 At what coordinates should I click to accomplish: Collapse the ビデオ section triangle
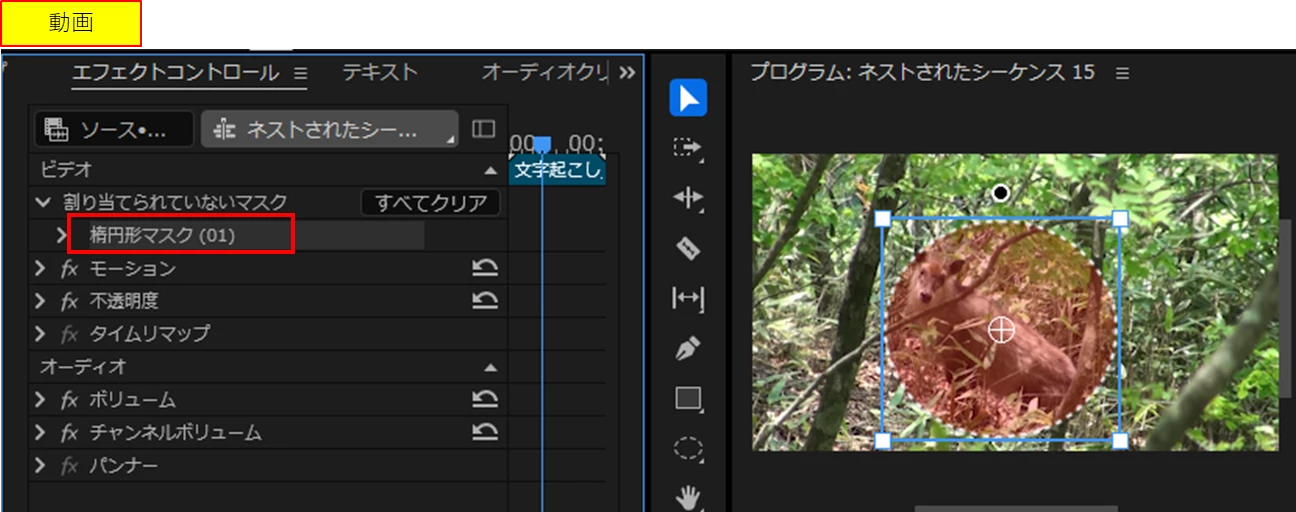(x=490, y=171)
